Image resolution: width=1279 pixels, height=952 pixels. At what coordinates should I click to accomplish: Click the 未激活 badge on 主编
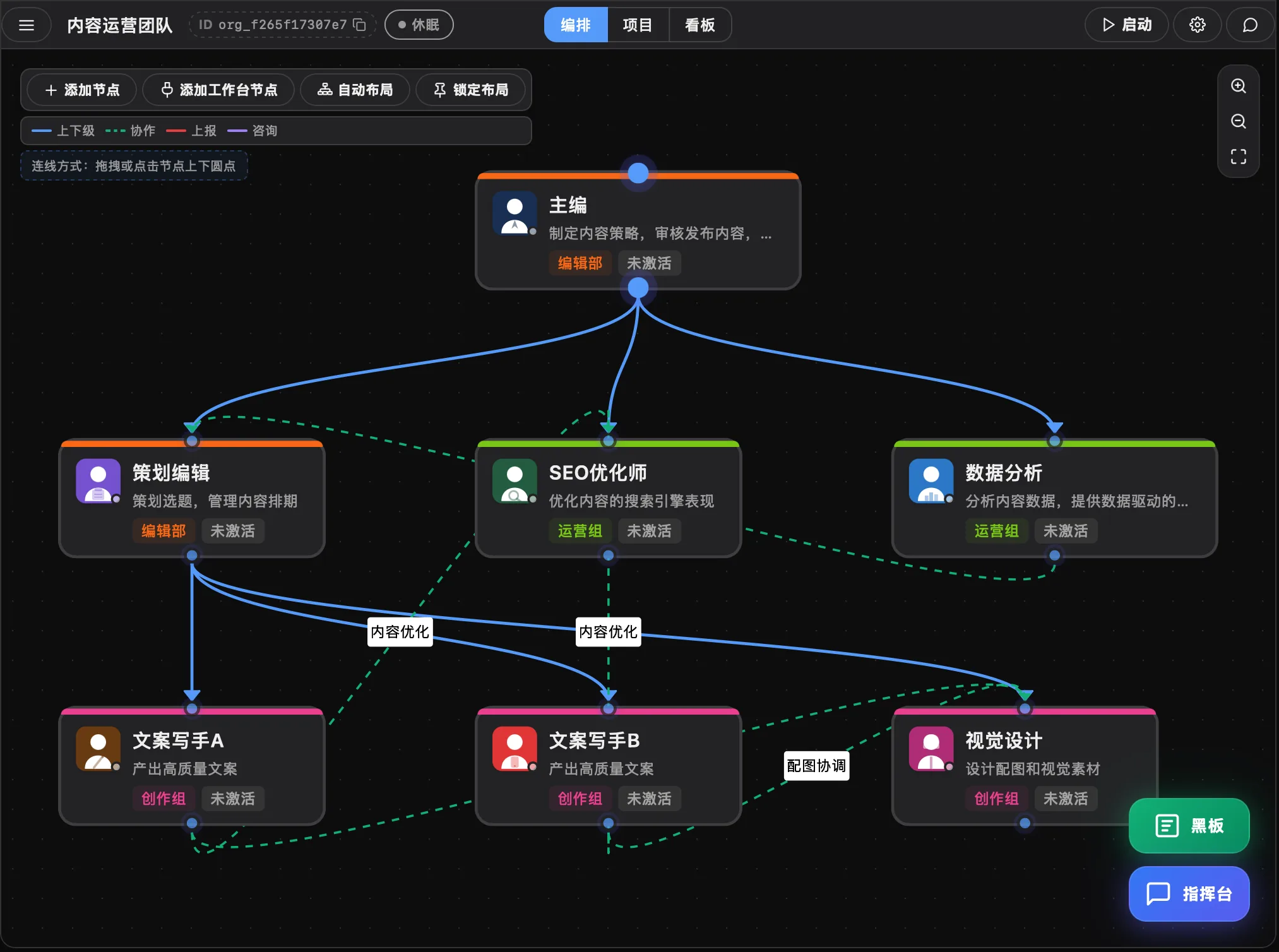tap(649, 263)
